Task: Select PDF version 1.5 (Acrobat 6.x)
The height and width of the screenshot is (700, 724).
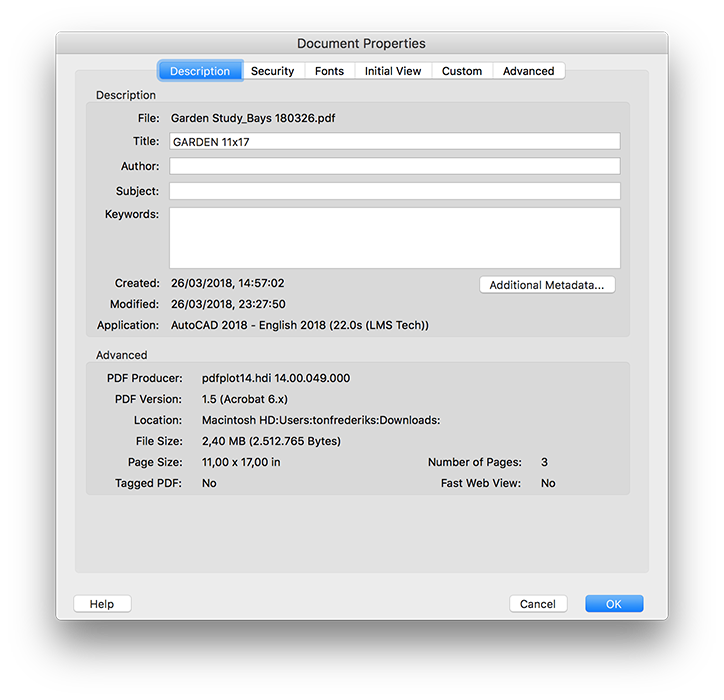Action: (x=245, y=399)
